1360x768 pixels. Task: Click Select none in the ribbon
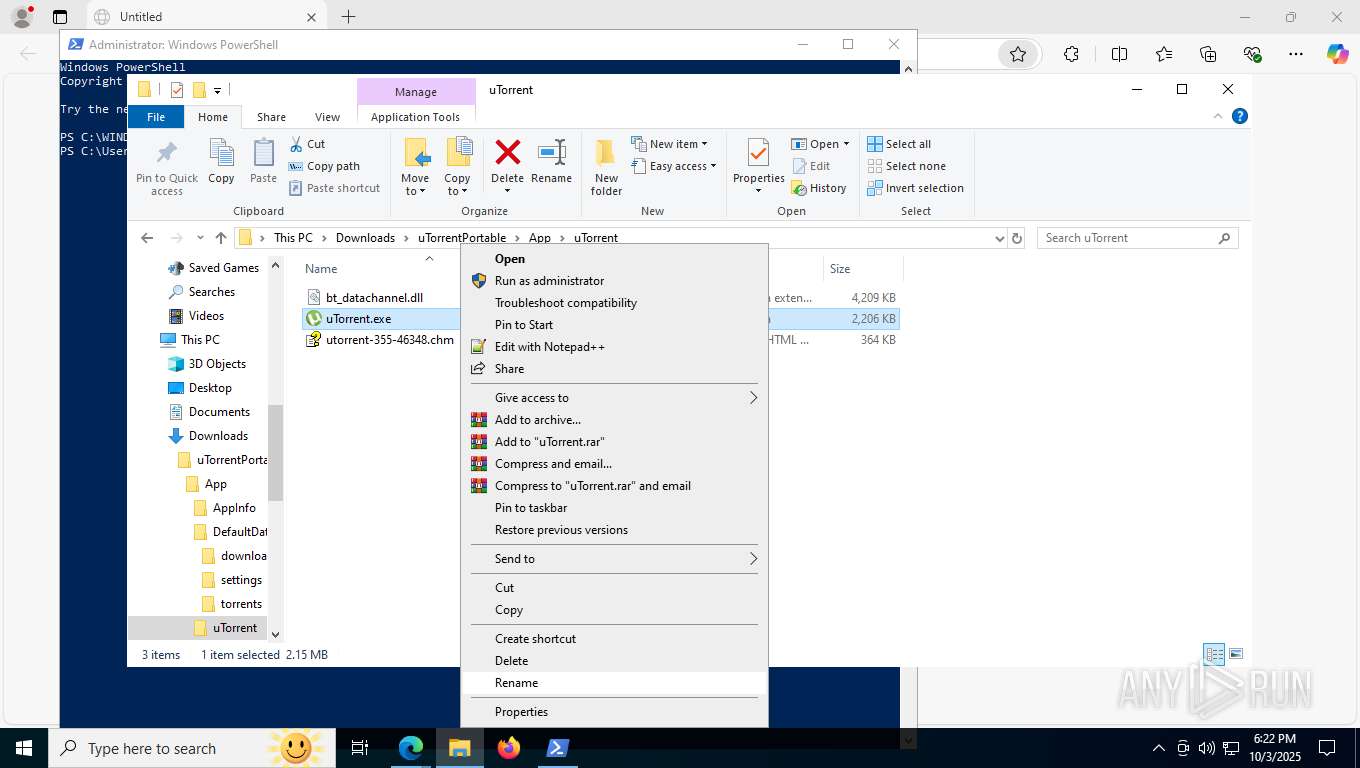[x=906, y=166]
